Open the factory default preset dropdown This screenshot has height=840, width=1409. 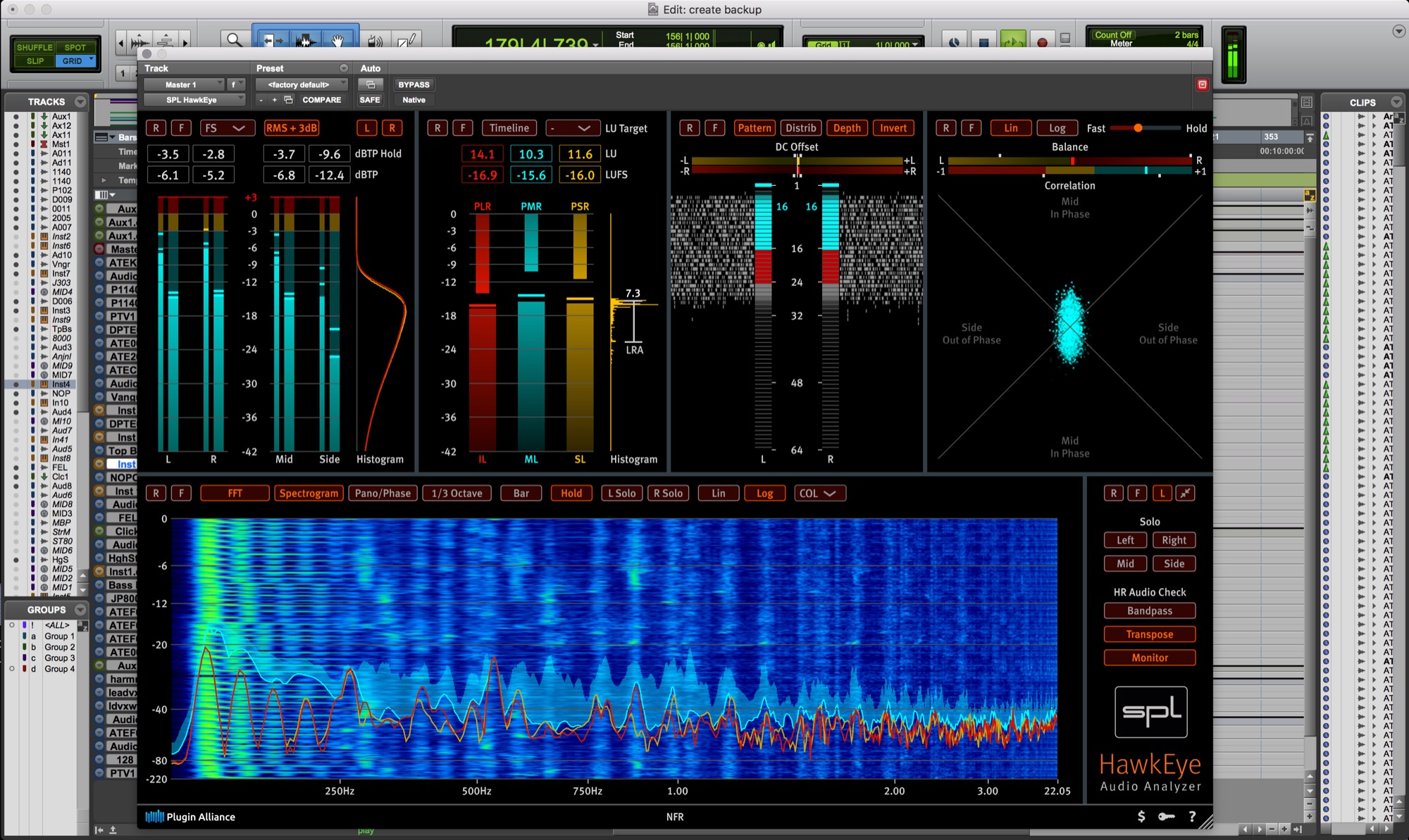(x=302, y=84)
